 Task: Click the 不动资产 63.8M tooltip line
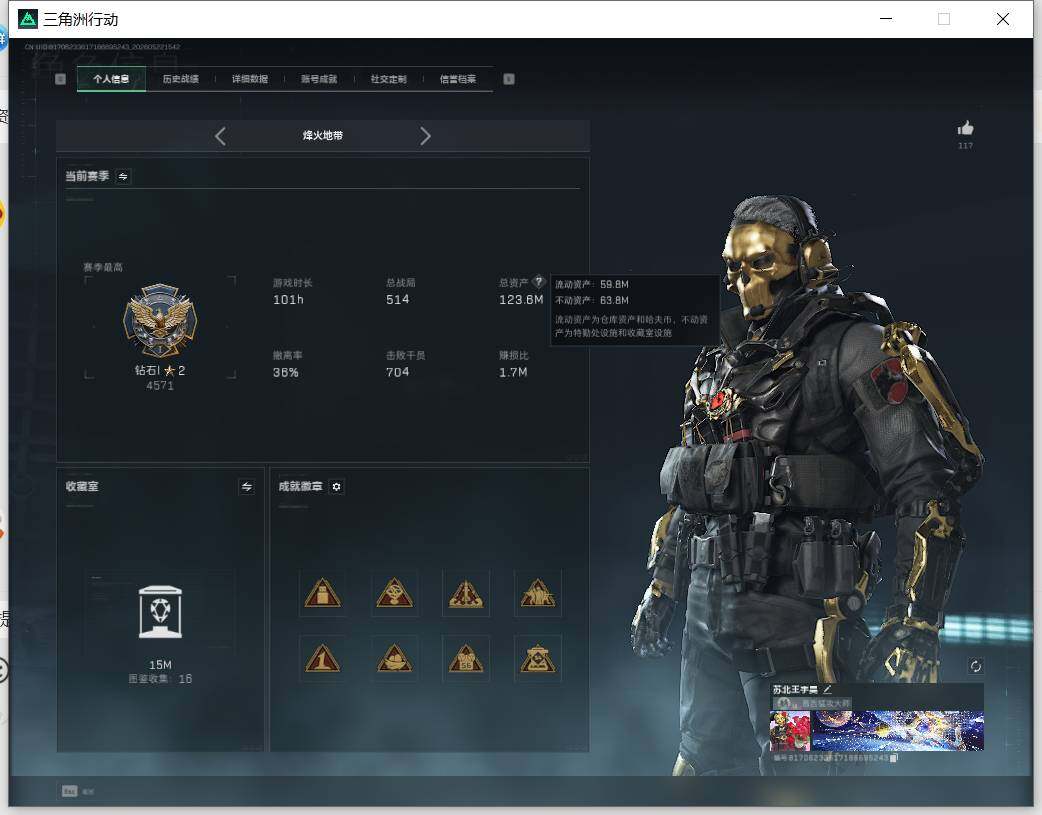coord(591,300)
